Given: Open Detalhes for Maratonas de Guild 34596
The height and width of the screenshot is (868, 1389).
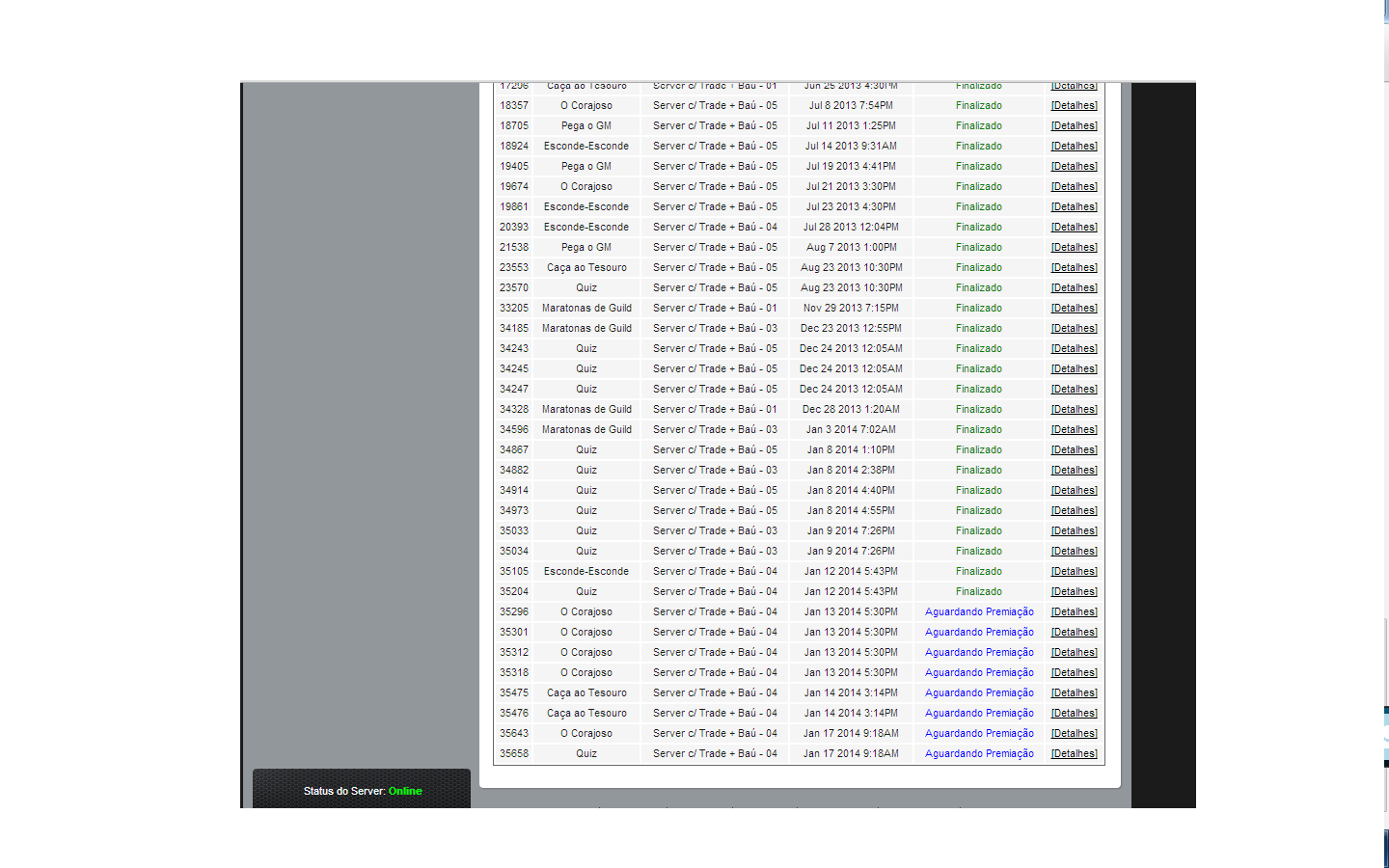Looking at the screenshot, I should pyautogui.click(x=1074, y=430).
